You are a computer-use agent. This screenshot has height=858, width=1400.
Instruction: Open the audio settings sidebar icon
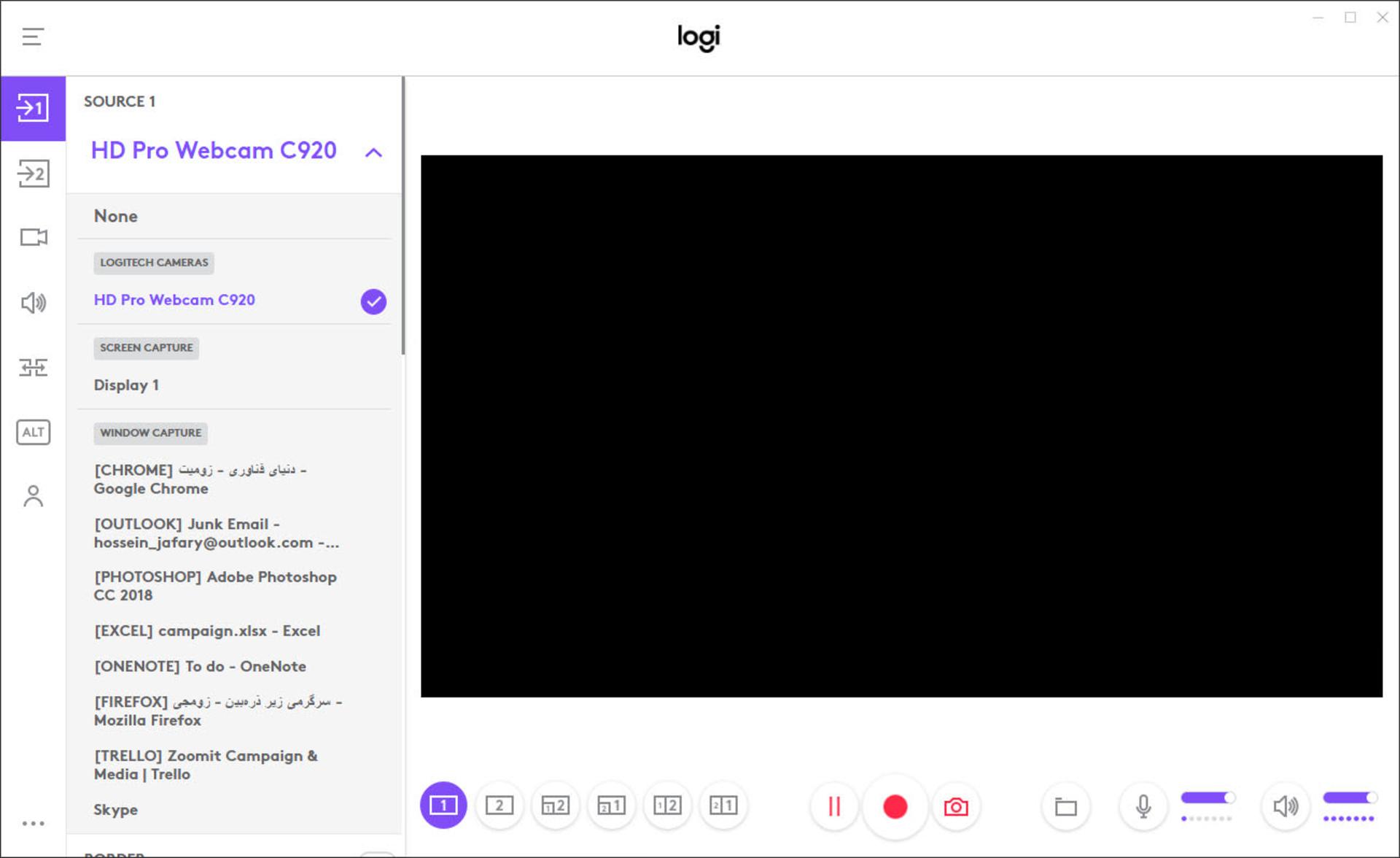click(33, 302)
